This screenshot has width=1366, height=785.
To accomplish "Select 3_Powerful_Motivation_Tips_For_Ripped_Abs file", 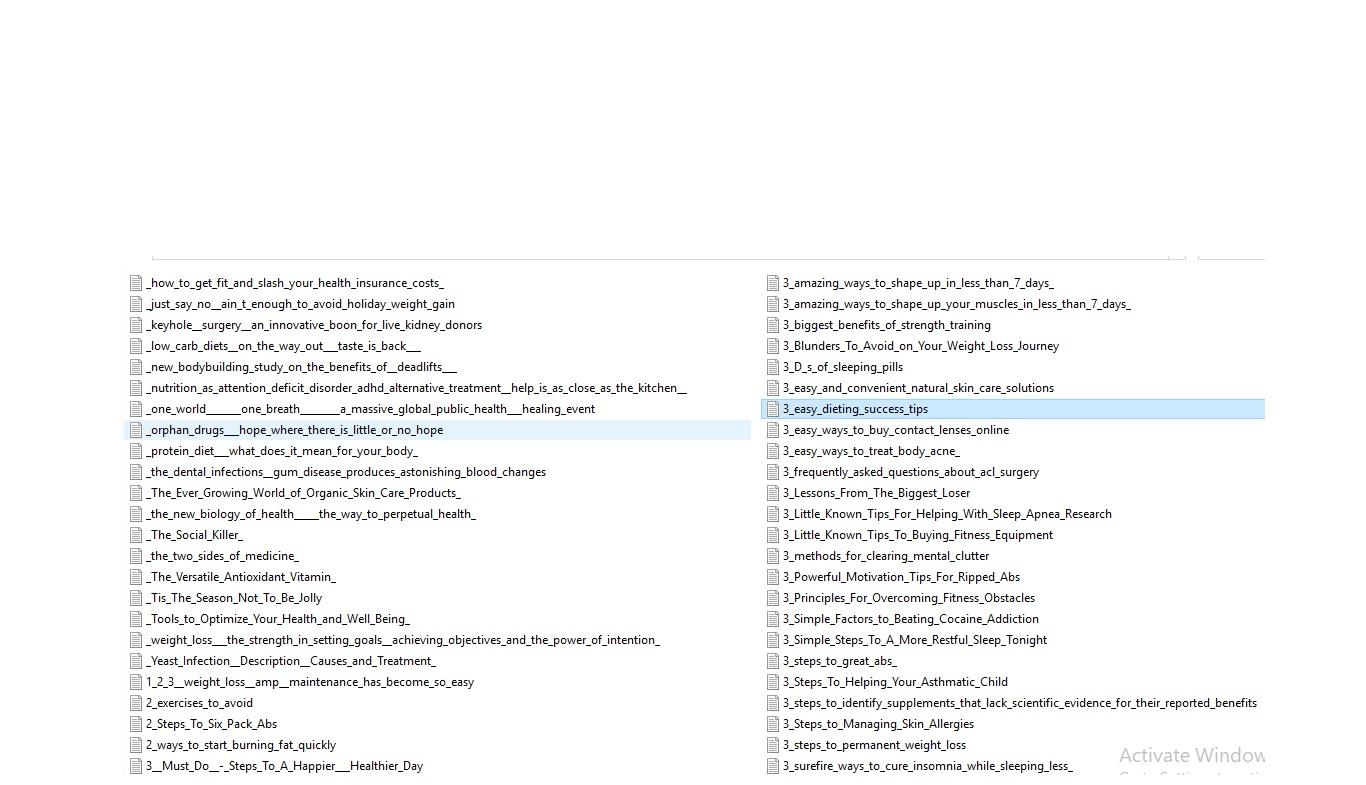I will (x=901, y=577).
